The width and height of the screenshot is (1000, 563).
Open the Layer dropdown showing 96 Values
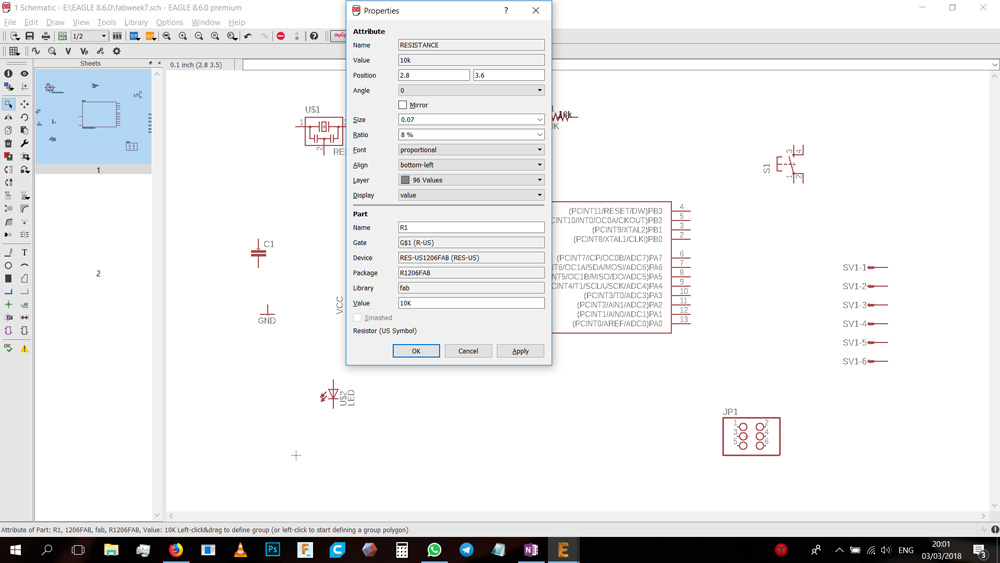pos(471,180)
